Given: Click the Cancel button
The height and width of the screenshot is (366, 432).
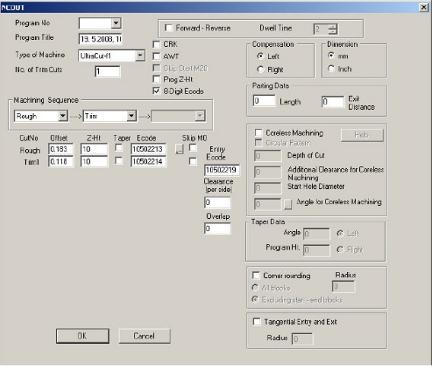Looking at the screenshot, I should coord(144,336).
